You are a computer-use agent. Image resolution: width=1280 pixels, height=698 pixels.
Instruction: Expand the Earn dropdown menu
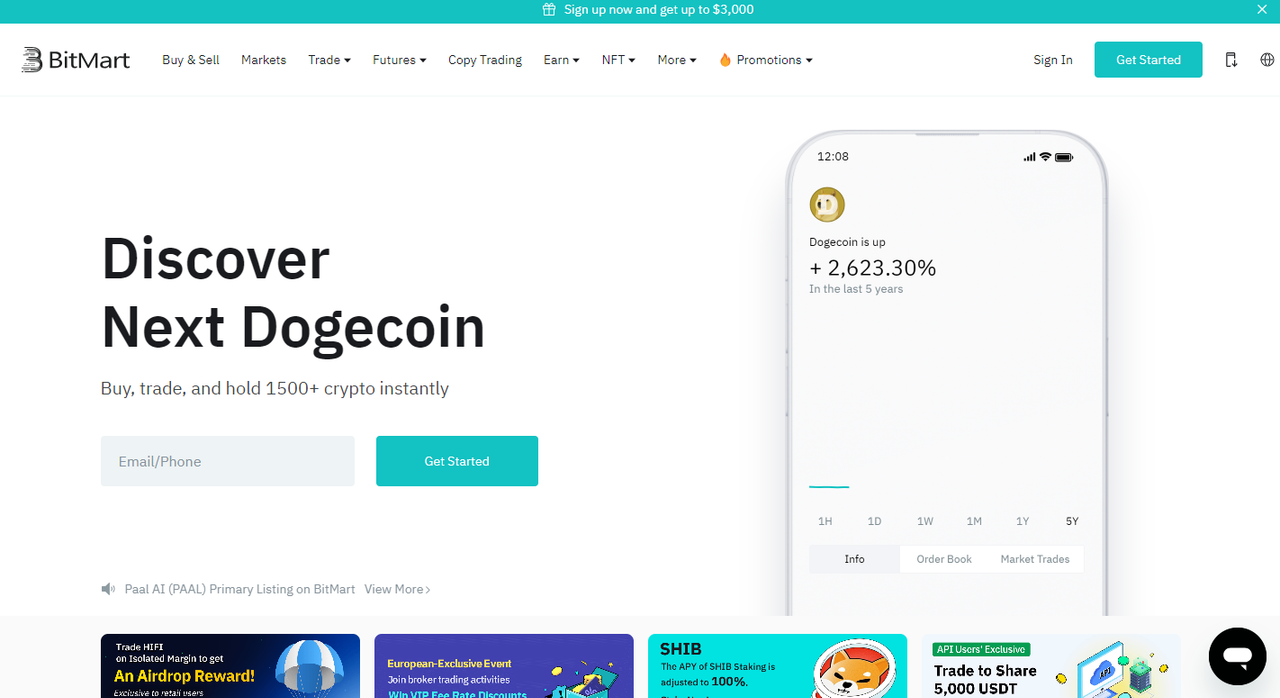click(x=562, y=60)
